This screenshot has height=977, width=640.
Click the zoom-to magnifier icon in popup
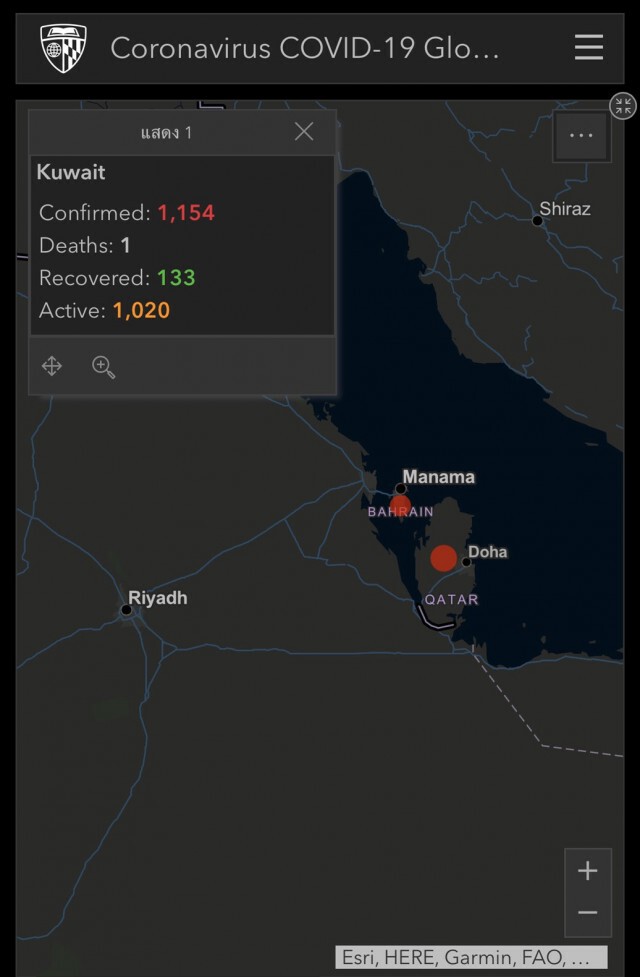click(103, 367)
